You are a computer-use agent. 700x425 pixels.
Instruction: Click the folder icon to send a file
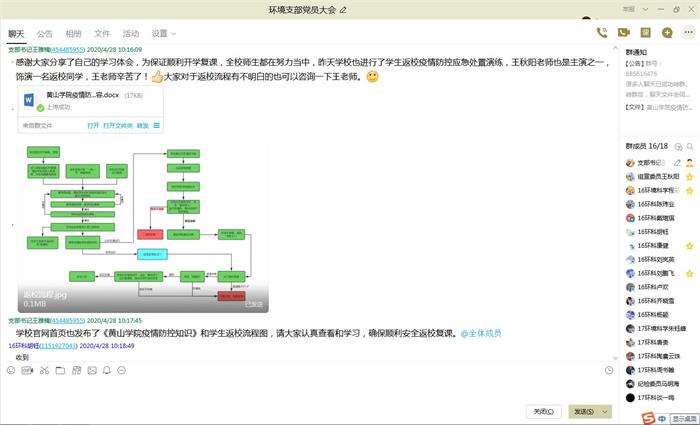pyautogui.click(x=60, y=370)
